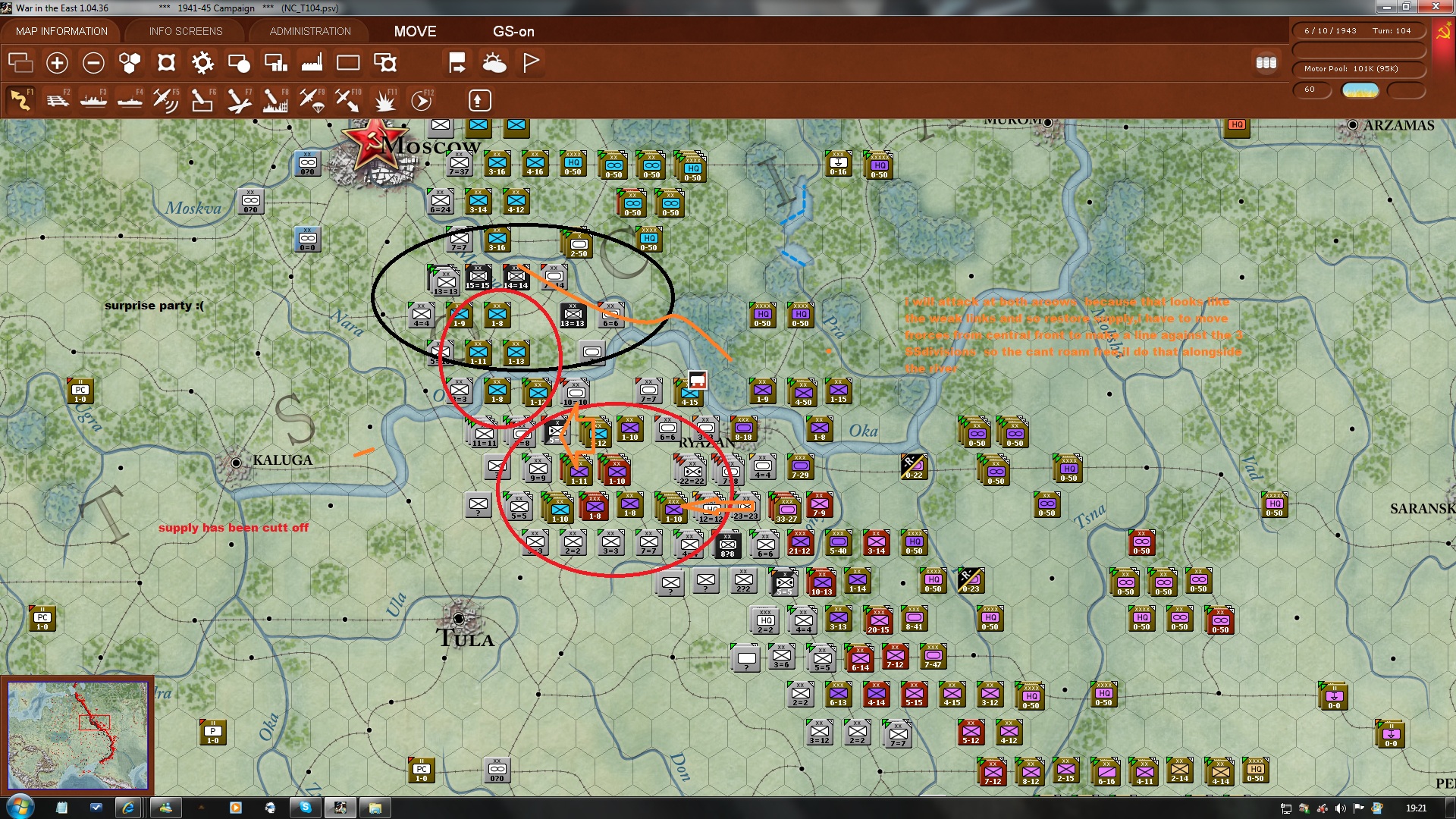1456x819 pixels.
Task: Click the weather indicator bar
Action: tap(1360, 89)
